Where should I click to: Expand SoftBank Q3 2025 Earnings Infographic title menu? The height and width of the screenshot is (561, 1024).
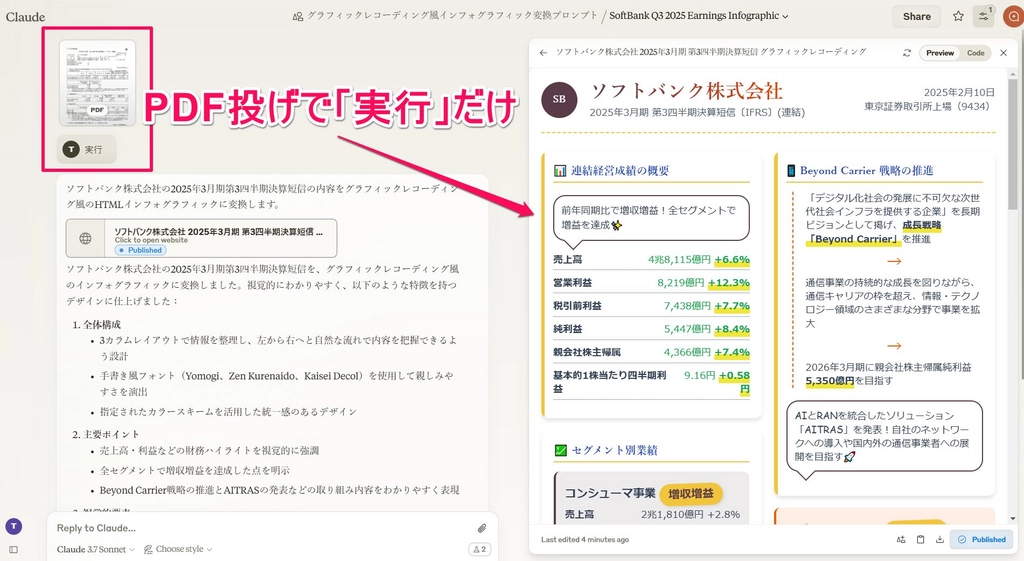pyautogui.click(x=699, y=16)
